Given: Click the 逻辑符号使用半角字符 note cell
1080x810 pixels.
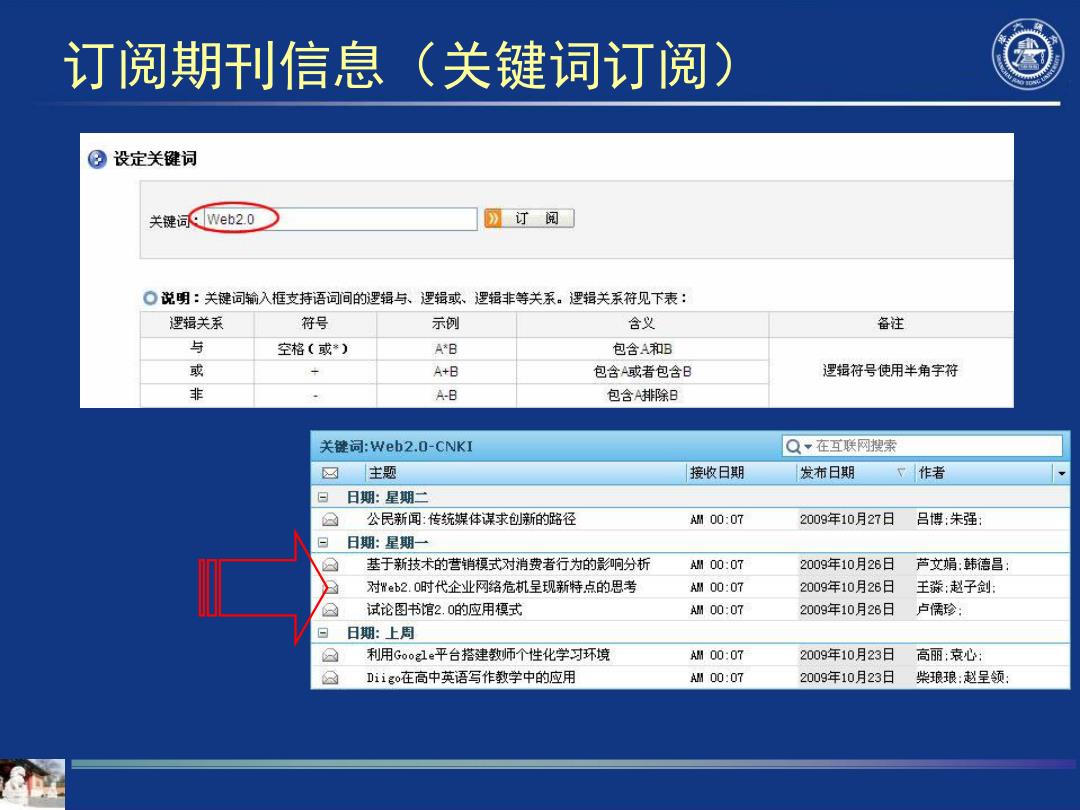Looking at the screenshot, I should (890, 371).
